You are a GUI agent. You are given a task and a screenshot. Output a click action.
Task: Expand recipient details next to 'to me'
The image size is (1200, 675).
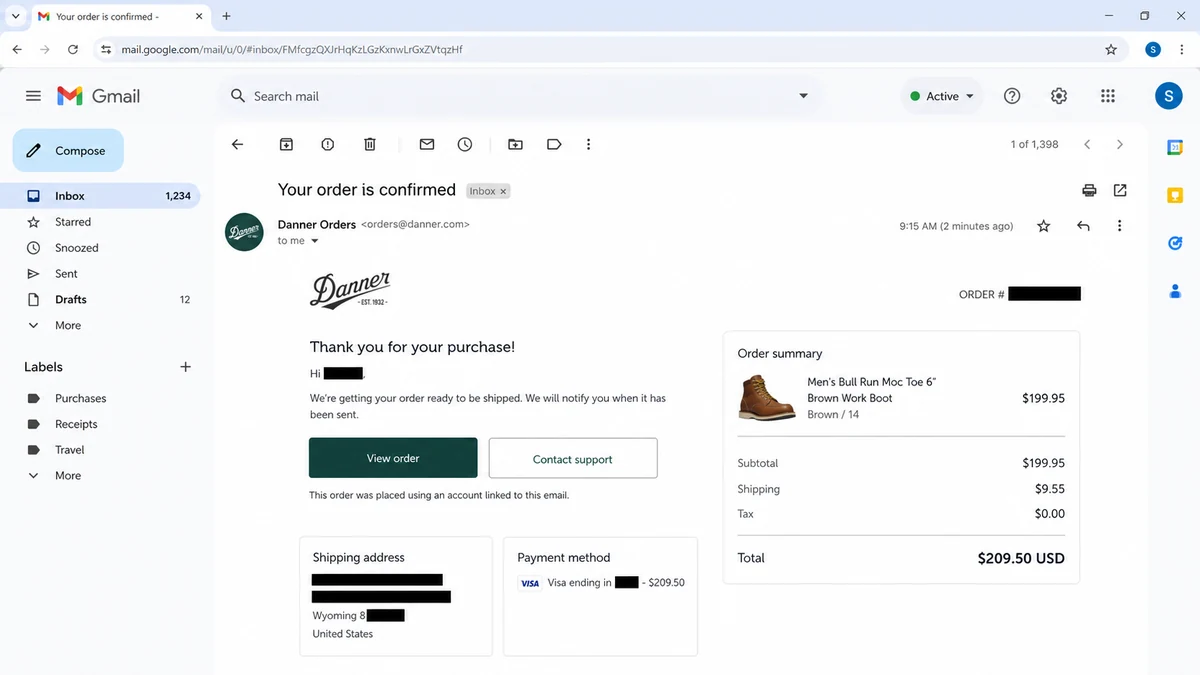(314, 241)
